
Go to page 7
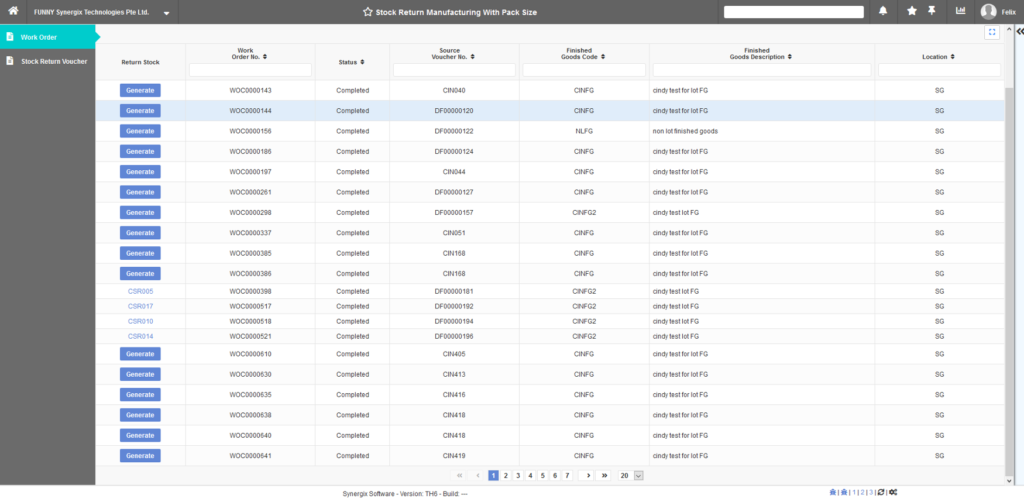click(x=568, y=475)
